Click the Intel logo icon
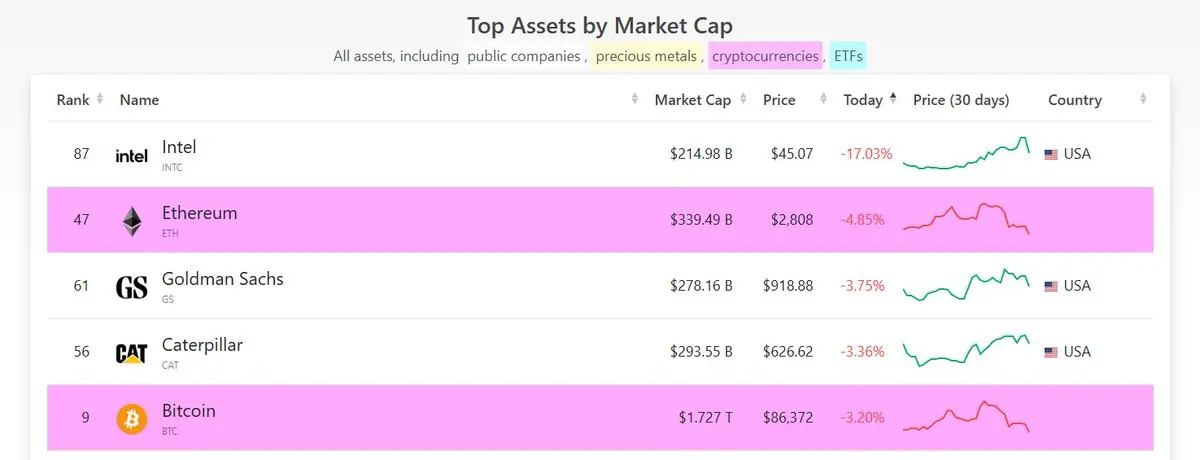1200x460 pixels. 132,155
